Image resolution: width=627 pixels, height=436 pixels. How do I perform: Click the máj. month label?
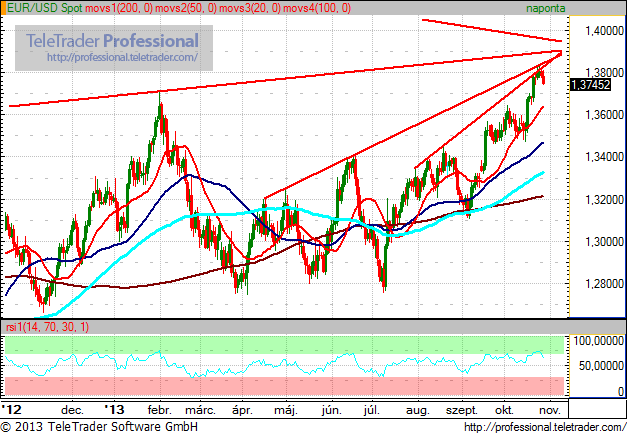click(286, 410)
